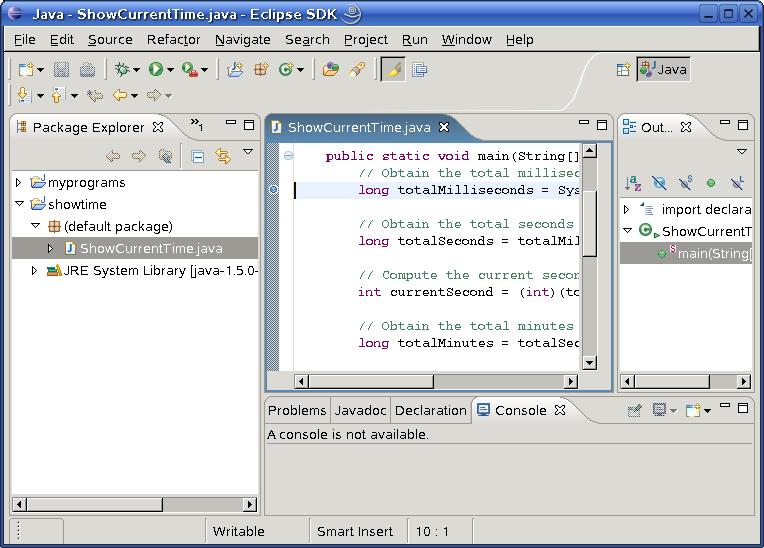Toggle Hide Static Members in Outline
The image size is (764, 548).
[x=685, y=183]
